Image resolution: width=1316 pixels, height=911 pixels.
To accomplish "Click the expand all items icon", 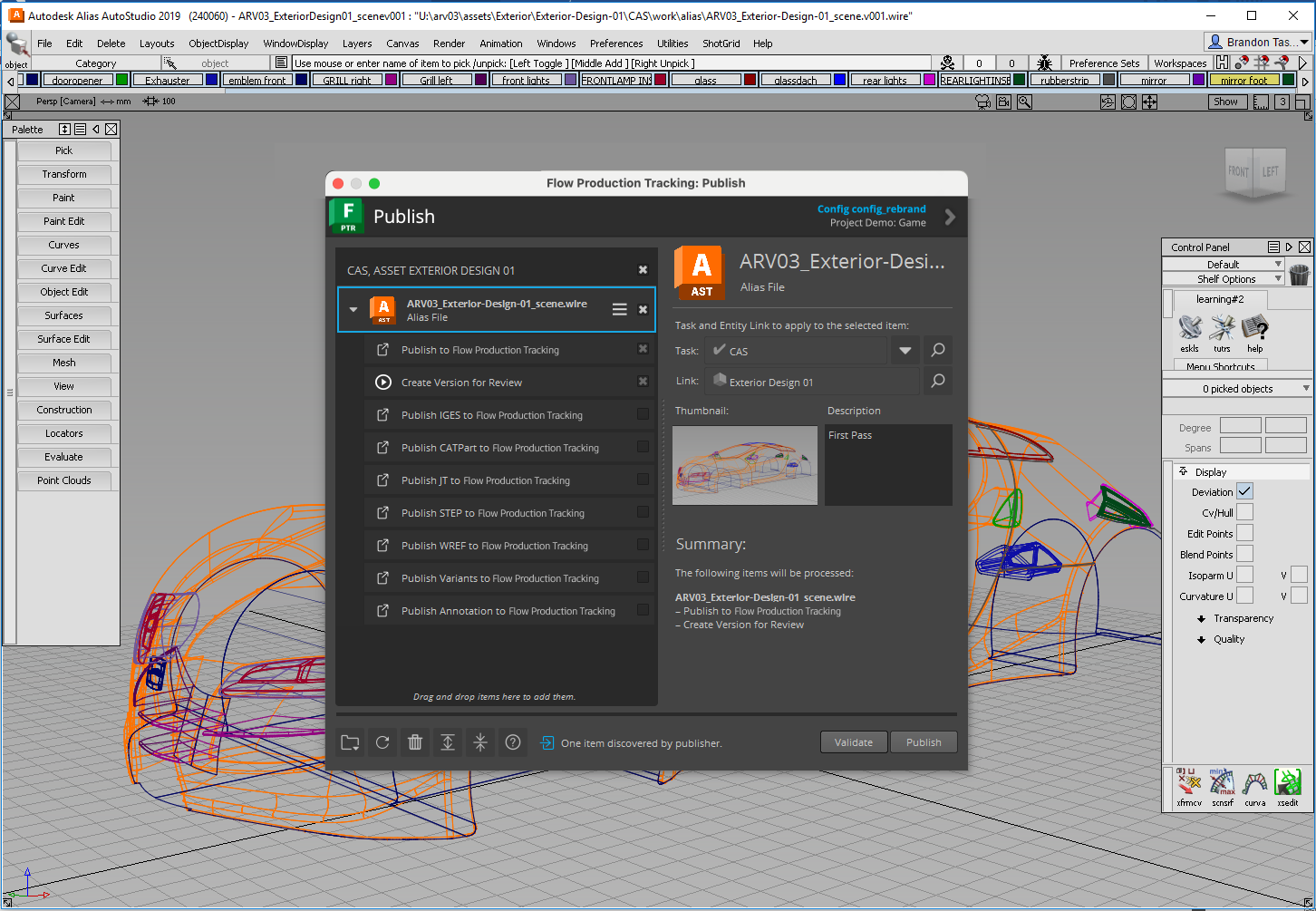I will pyautogui.click(x=448, y=742).
